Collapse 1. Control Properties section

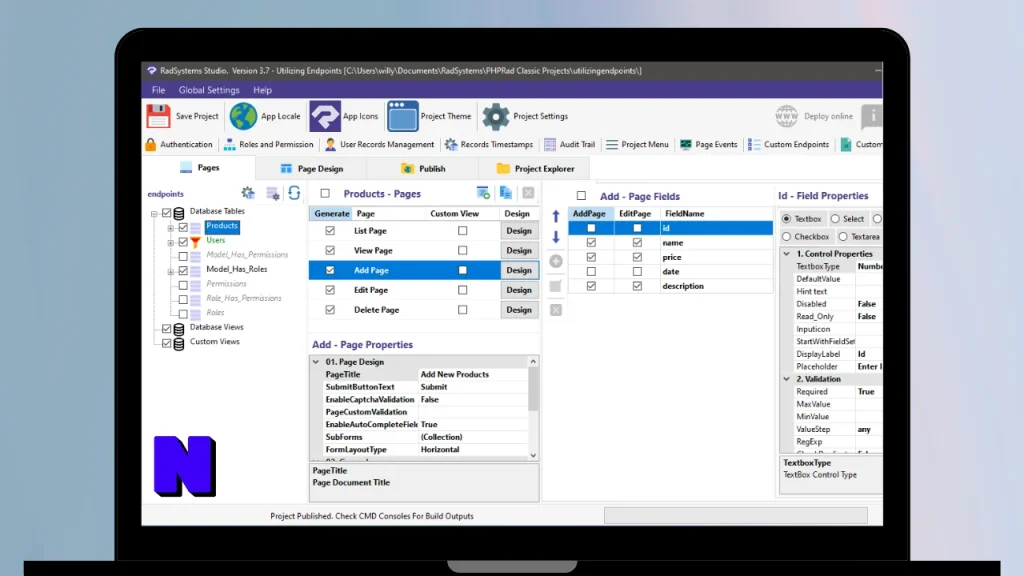point(787,253)
